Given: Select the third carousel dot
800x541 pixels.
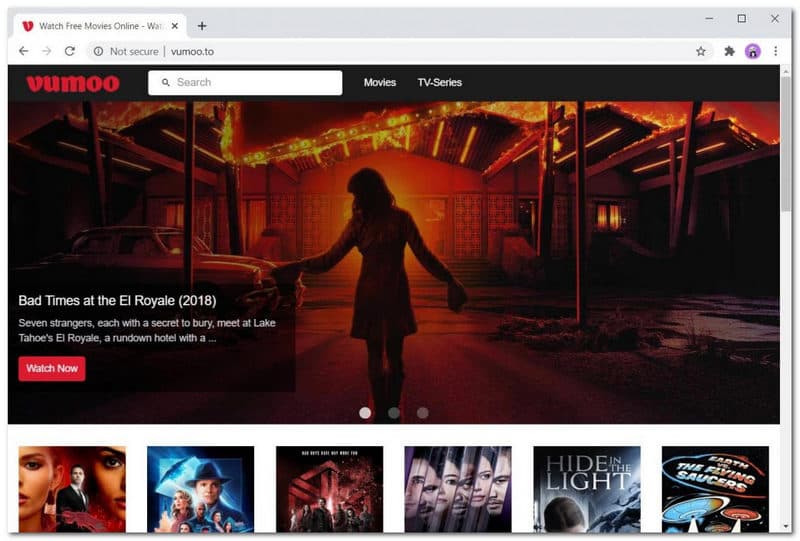Looking at the screenshot, I should (422, 413).
